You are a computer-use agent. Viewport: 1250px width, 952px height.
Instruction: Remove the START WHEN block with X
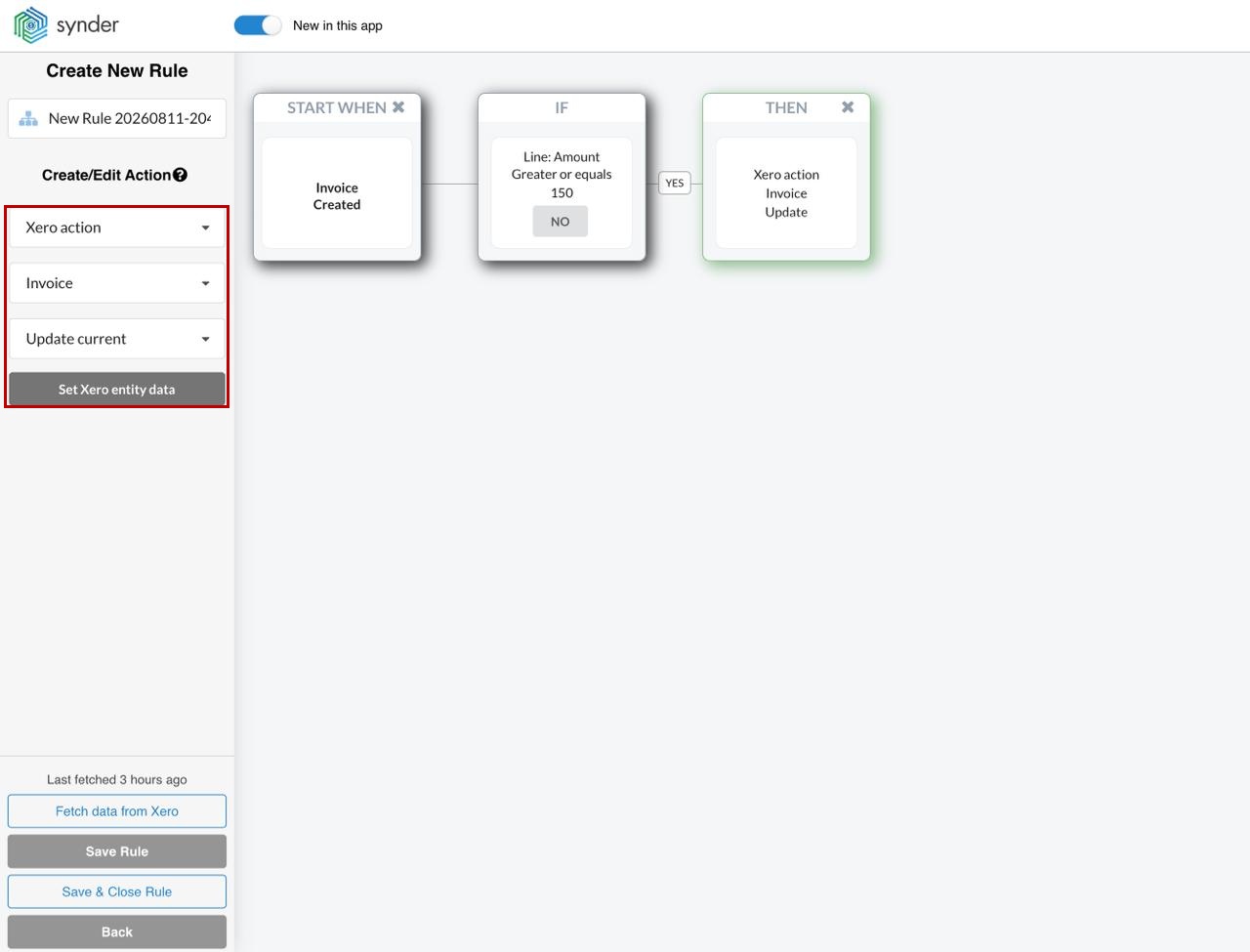click(398, 107)
